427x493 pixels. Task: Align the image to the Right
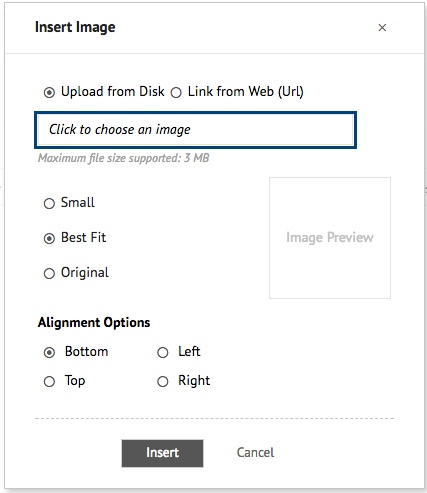coord(162,381)
